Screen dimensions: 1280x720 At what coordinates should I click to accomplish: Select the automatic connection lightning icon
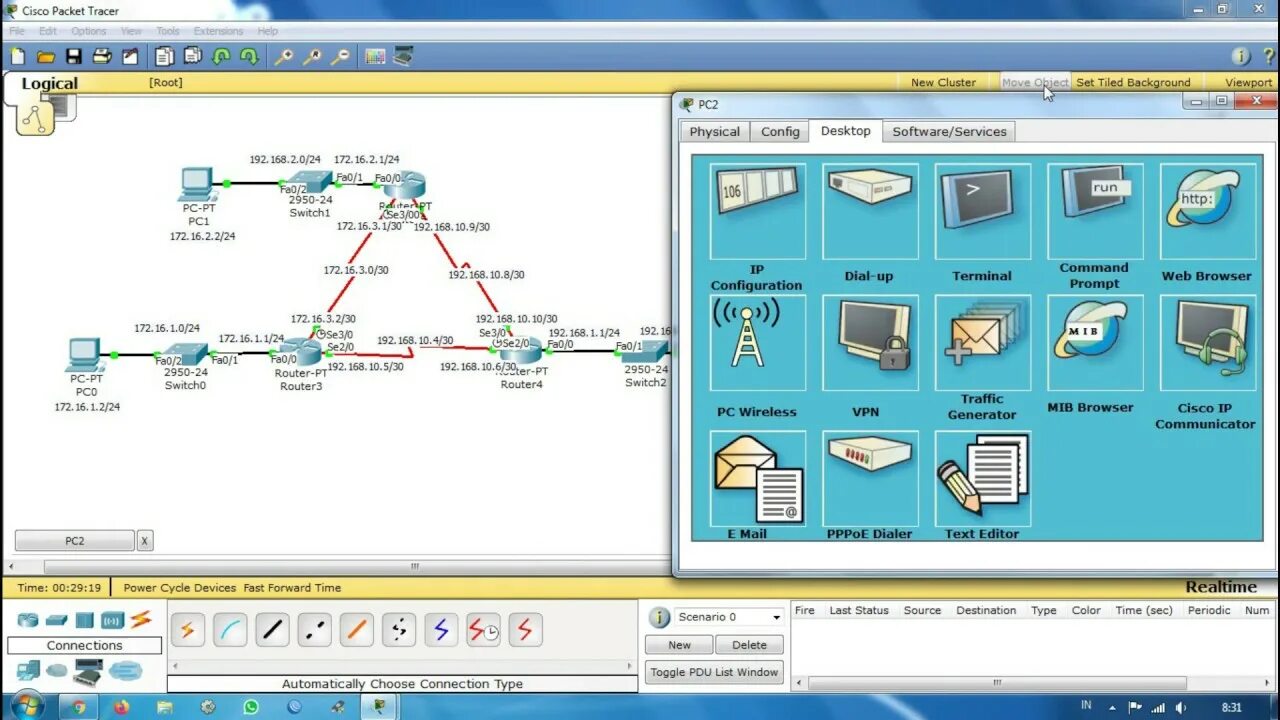[187, 630]
